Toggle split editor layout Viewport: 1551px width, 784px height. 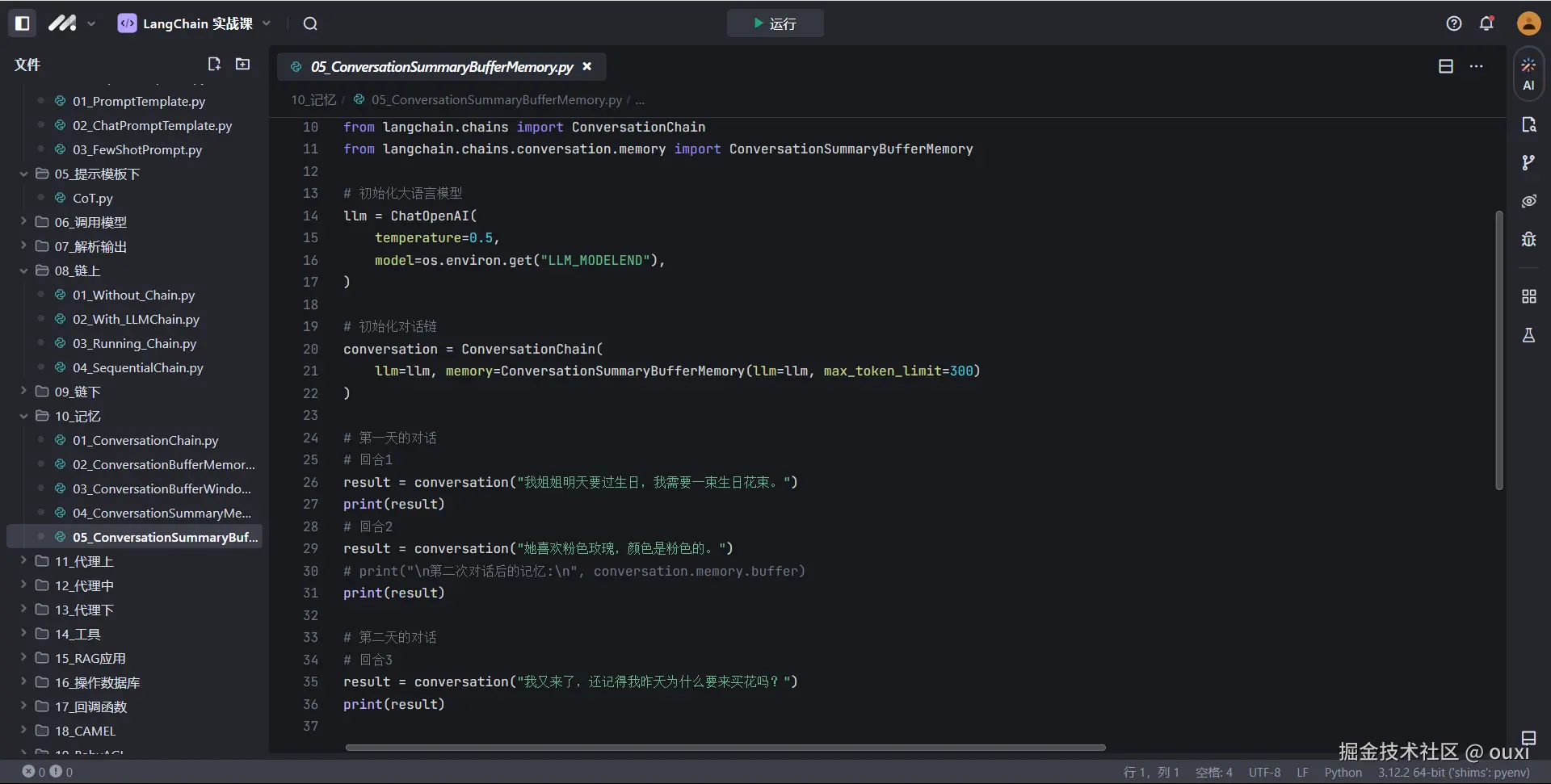pos(1446,66)
